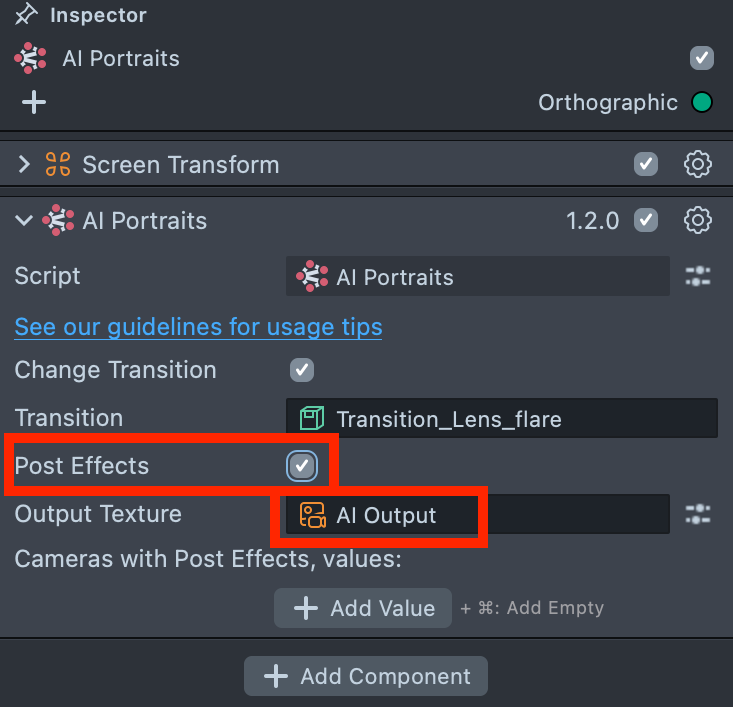The image size is (733, 707).
Task: Click the plus icon below AI Portraits
Action: click(34, 102)
